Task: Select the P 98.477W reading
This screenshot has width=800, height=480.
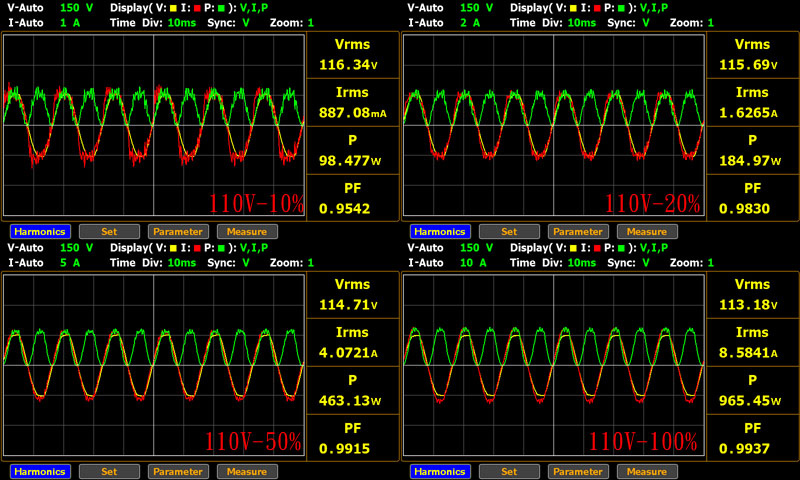Action: point(353,150)
